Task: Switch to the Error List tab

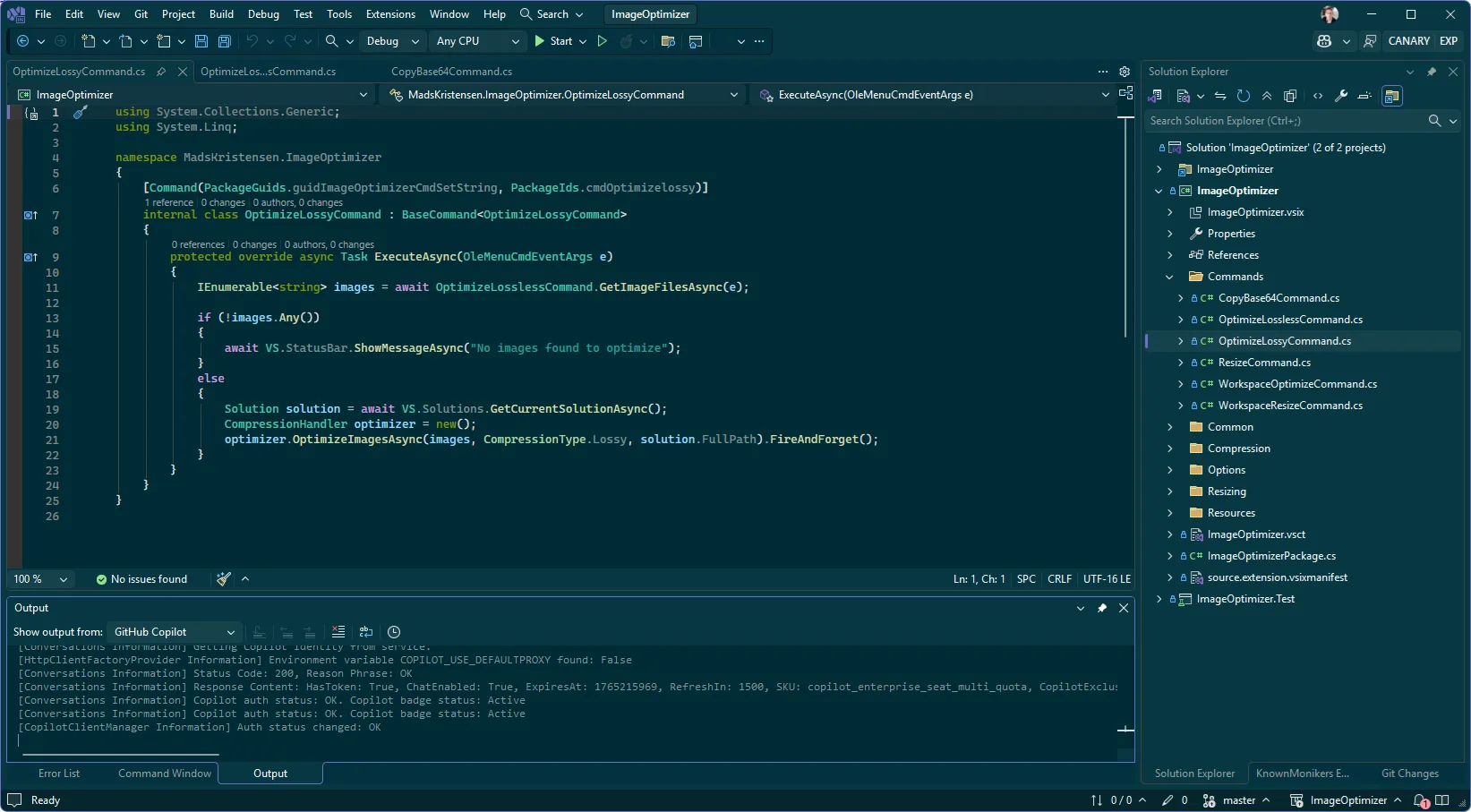Action: click(x=59, y=773)
